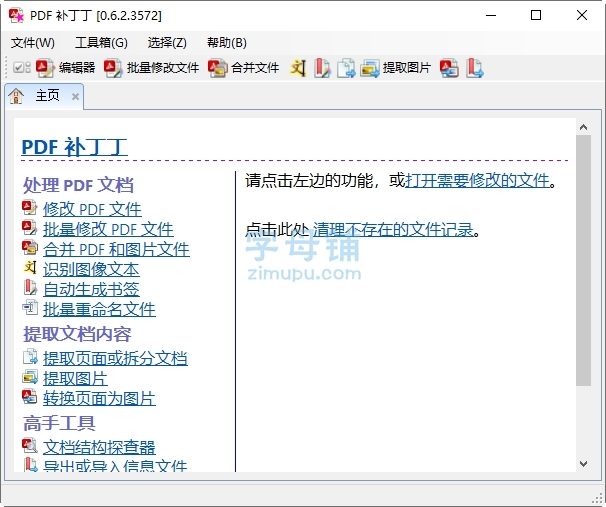The image size is (606, 507).
Task: Open the 工具箱(G) menu
Action: point(101,43)
